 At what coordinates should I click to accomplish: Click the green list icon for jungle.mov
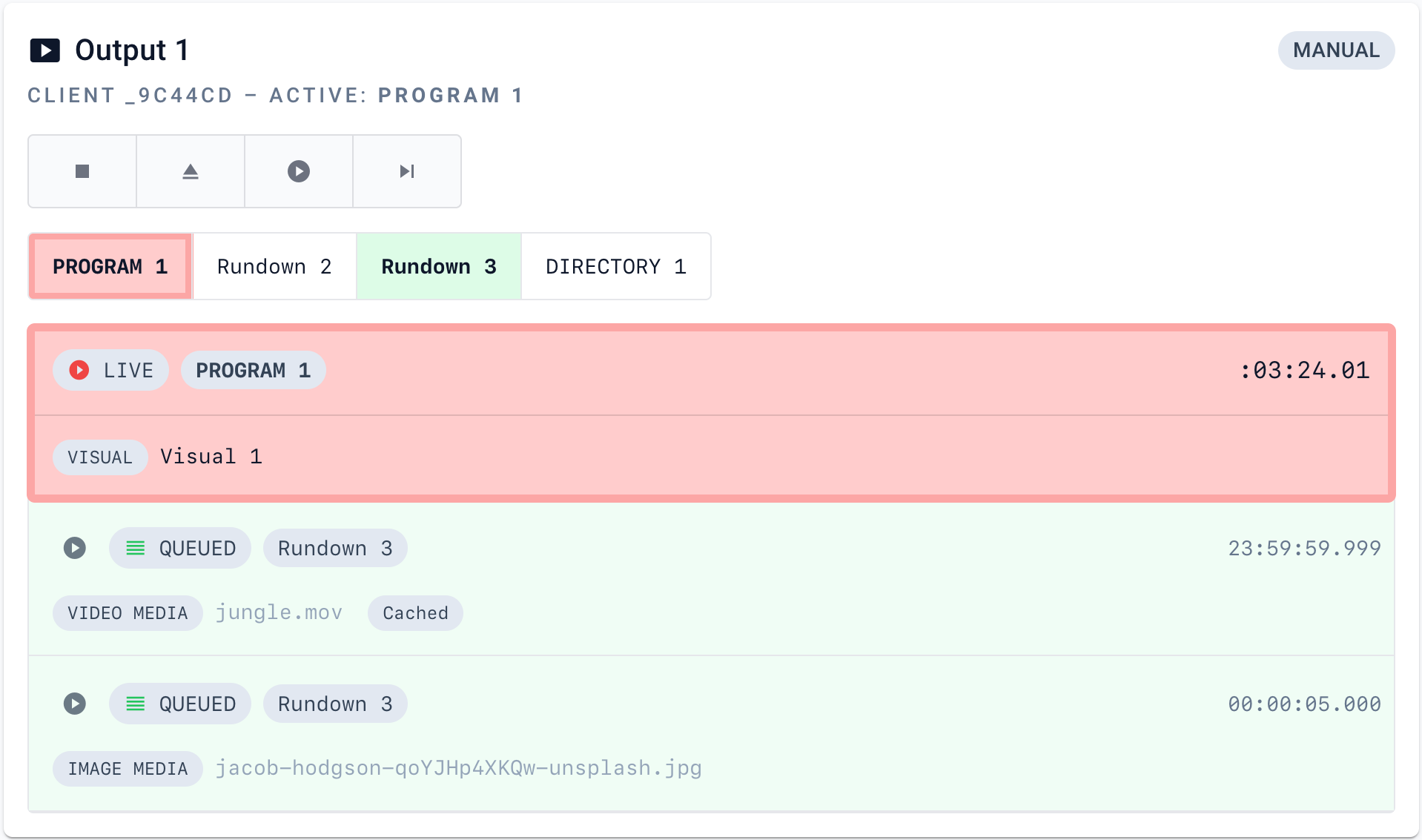[135, 548]
